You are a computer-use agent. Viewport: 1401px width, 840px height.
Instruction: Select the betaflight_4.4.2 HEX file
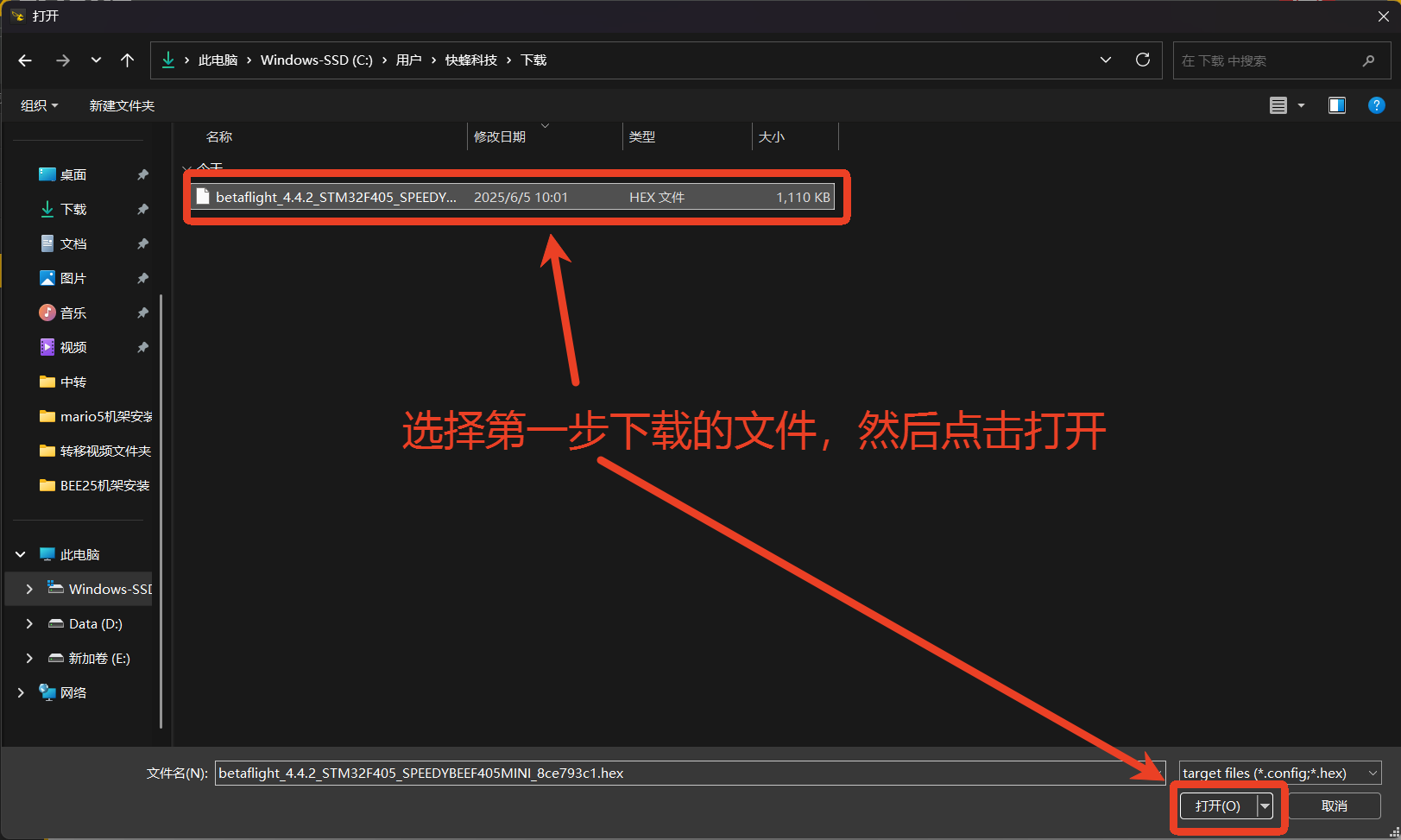pos(337,197)
